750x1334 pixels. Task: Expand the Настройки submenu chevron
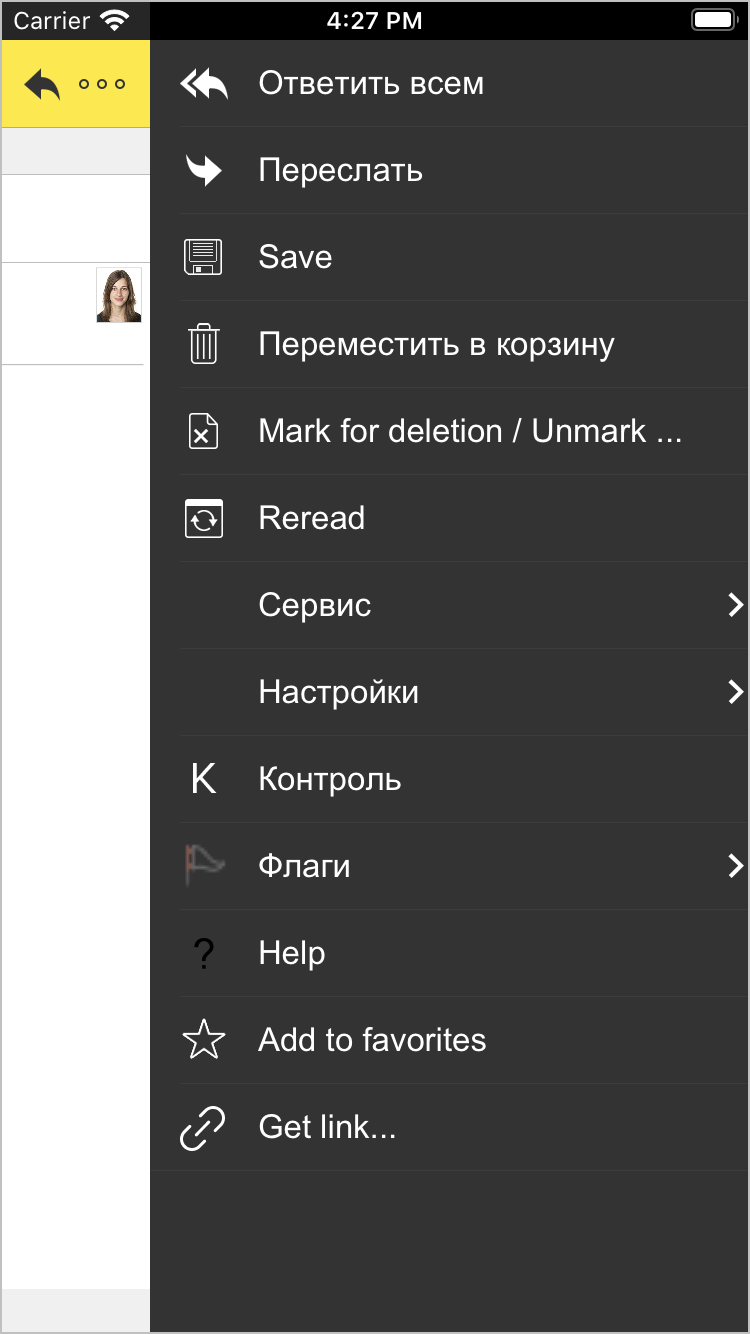tap(735, 692)
